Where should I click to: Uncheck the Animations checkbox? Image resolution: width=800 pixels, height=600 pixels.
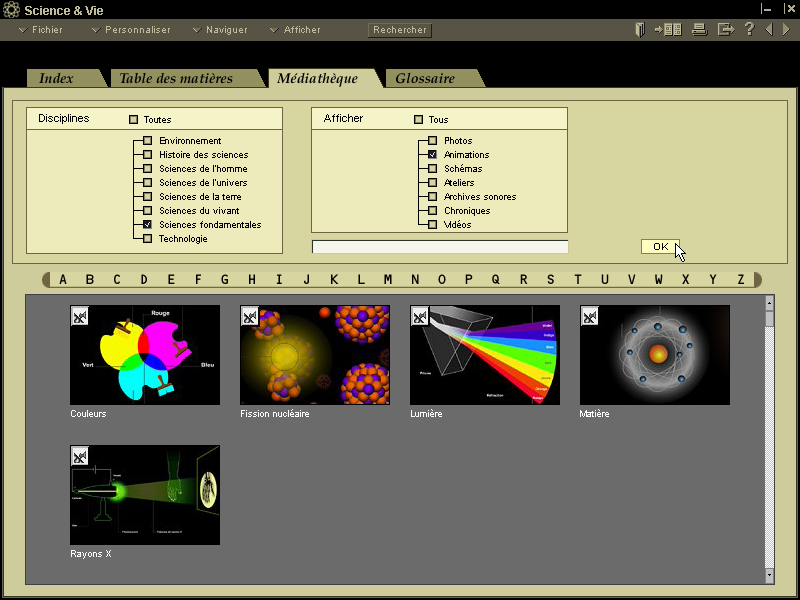point(433,155)
